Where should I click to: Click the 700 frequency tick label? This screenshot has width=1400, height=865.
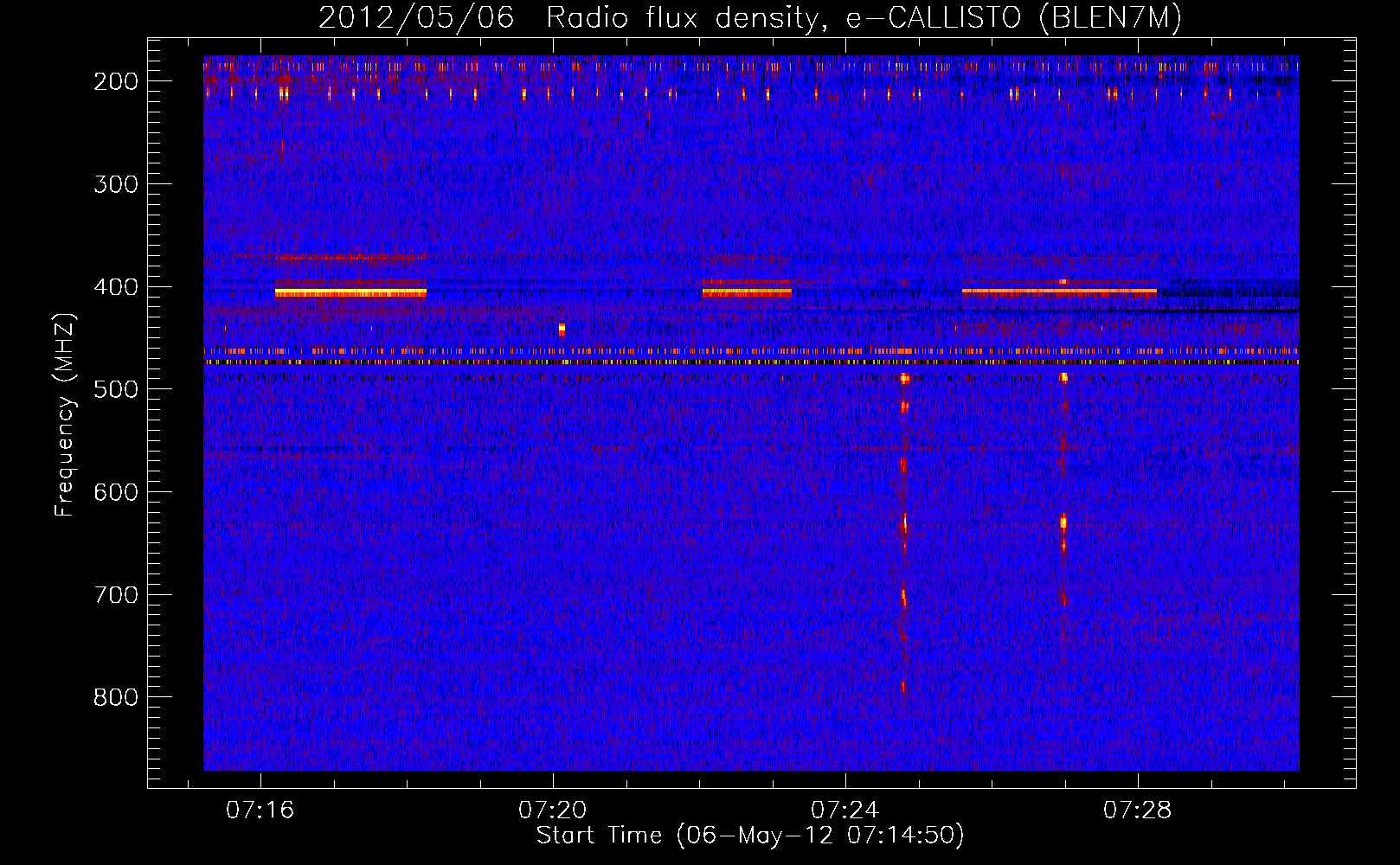point(116,595)
